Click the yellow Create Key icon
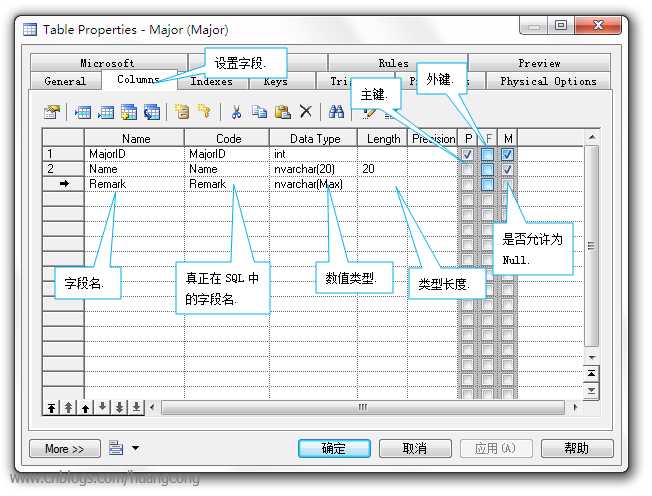Viewport: 652px width, 496px height. pos(205,111)
